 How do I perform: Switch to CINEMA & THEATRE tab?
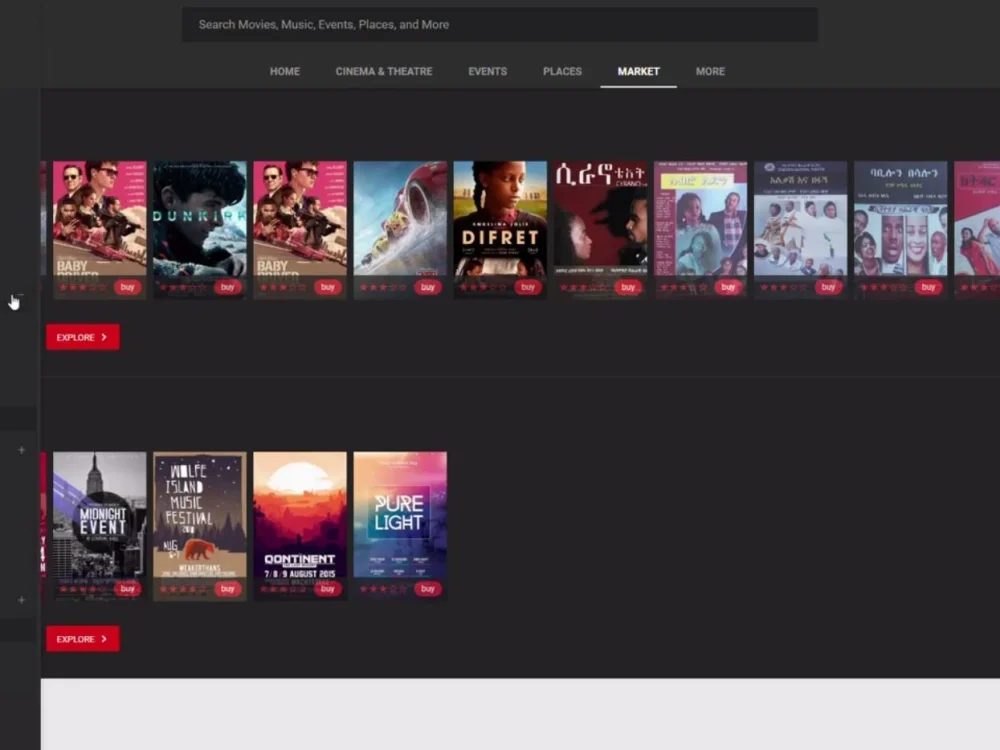click(x=384, y=71)
